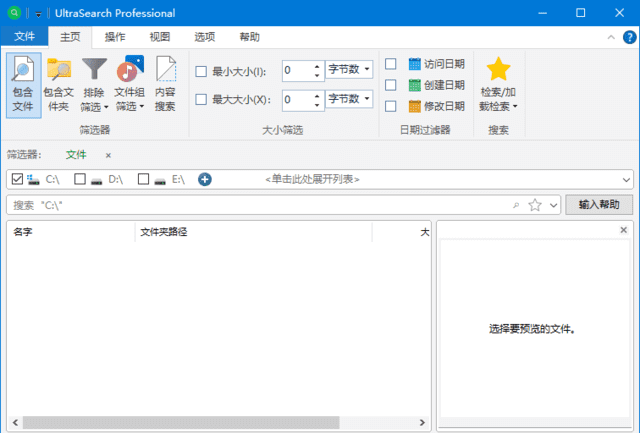Open the 排除筛选 funnel tool
The height and width of the screenshot is (433, 640).
click(x=94, y=85)
